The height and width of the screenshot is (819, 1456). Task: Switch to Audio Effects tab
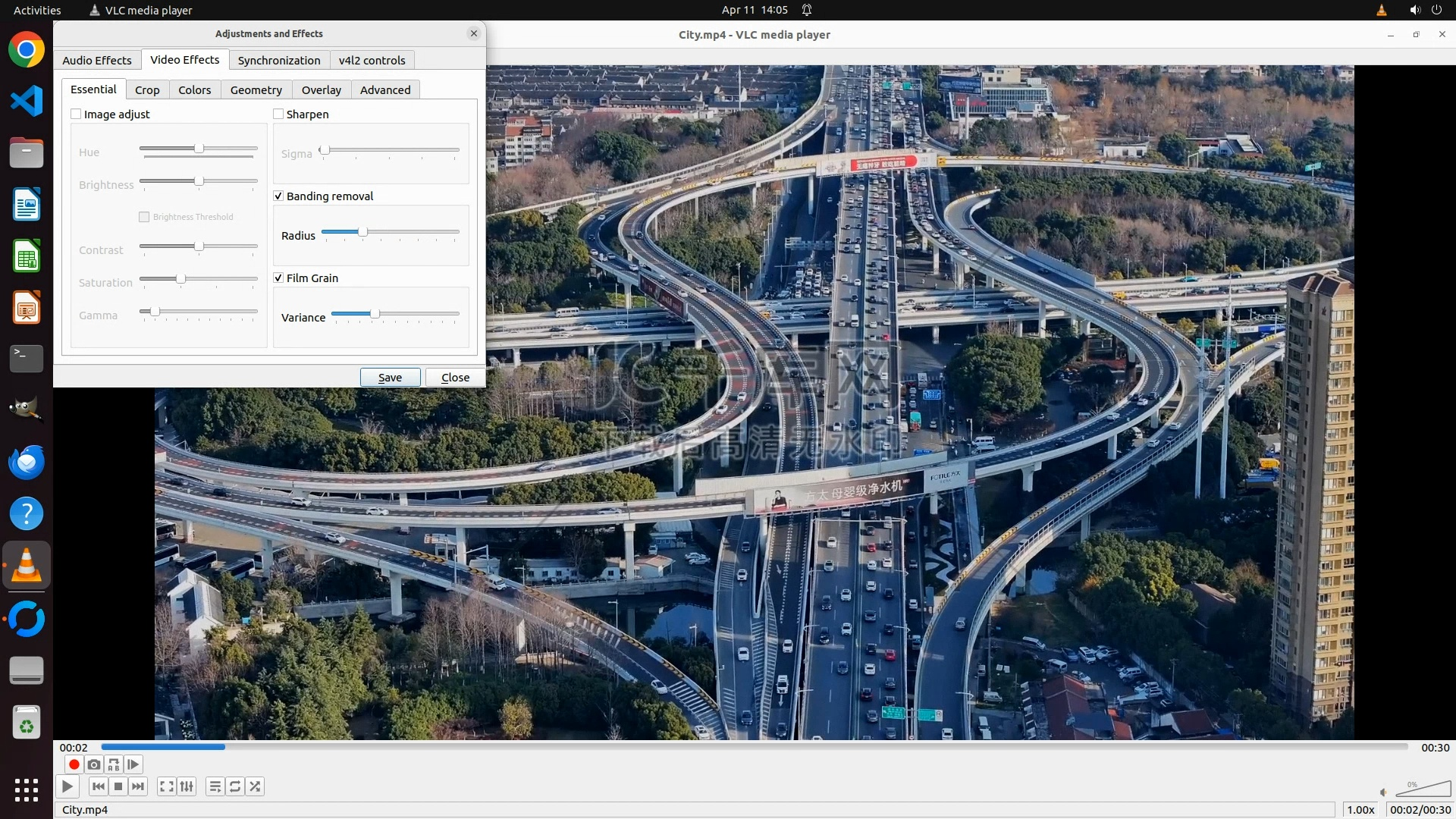click(x=97, y=61)
